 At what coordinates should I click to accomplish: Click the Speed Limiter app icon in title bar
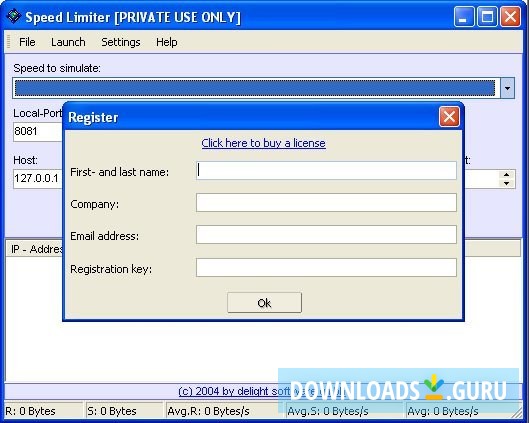14,16
